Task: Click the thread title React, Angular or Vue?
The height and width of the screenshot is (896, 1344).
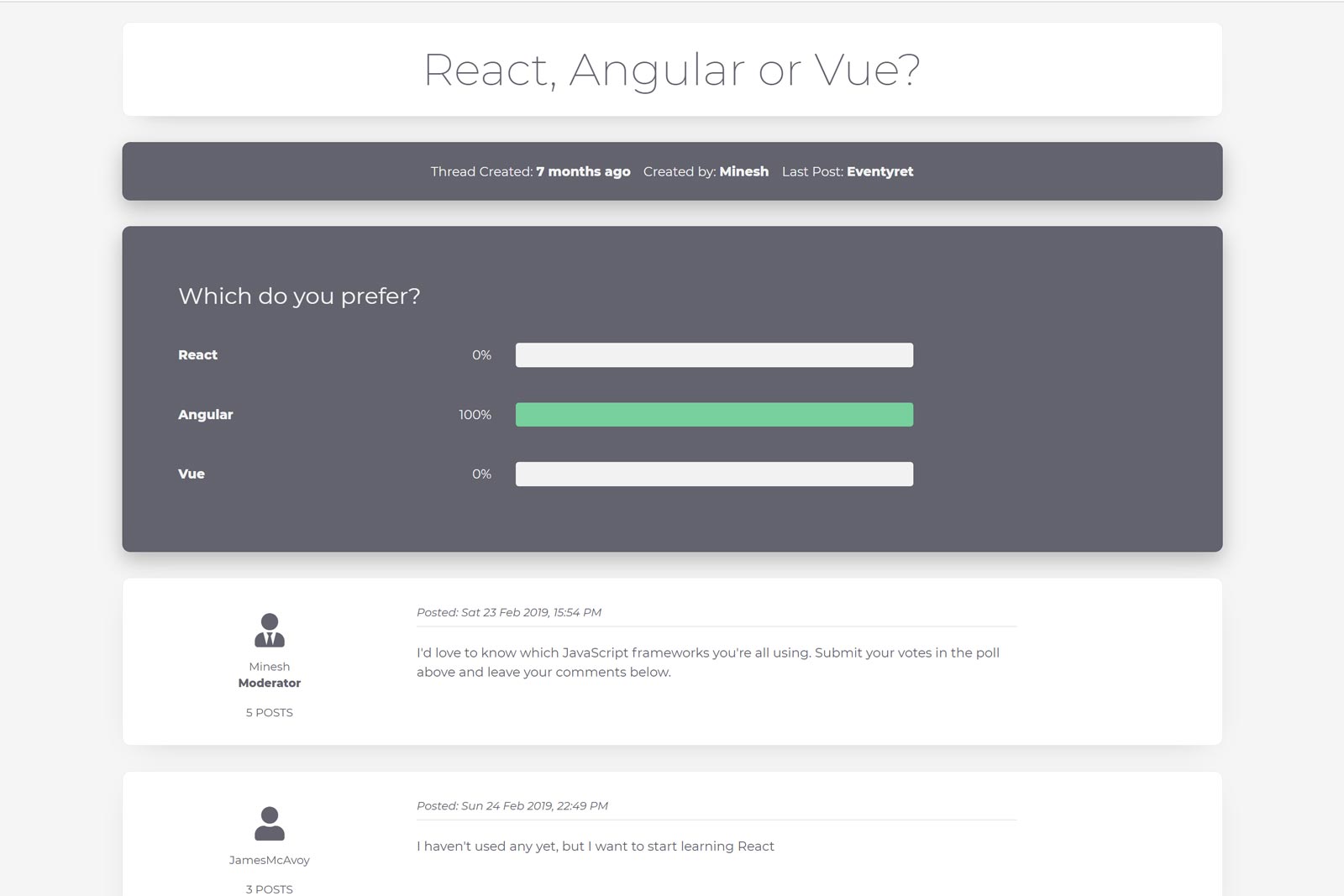Action: coord(672,70)
